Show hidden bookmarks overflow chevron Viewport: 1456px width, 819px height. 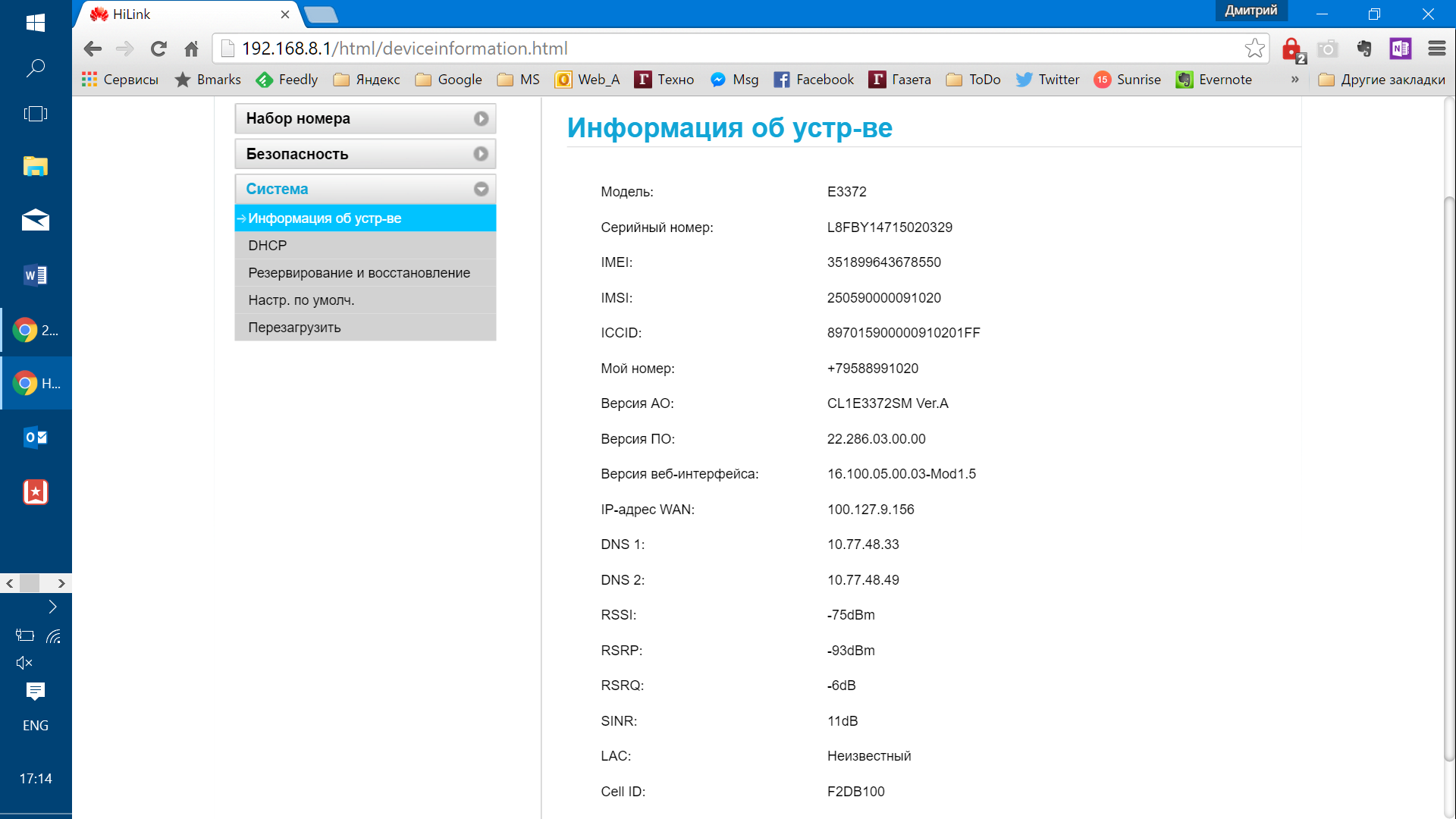coord(1294,80)
